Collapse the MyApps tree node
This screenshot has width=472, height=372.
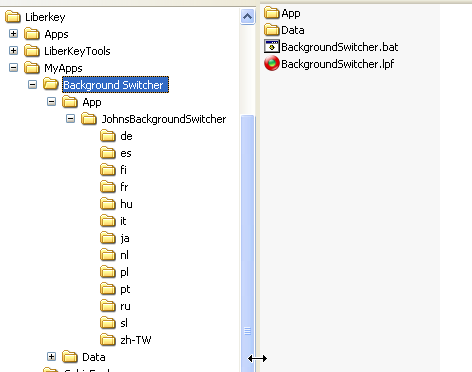point(13,68)
